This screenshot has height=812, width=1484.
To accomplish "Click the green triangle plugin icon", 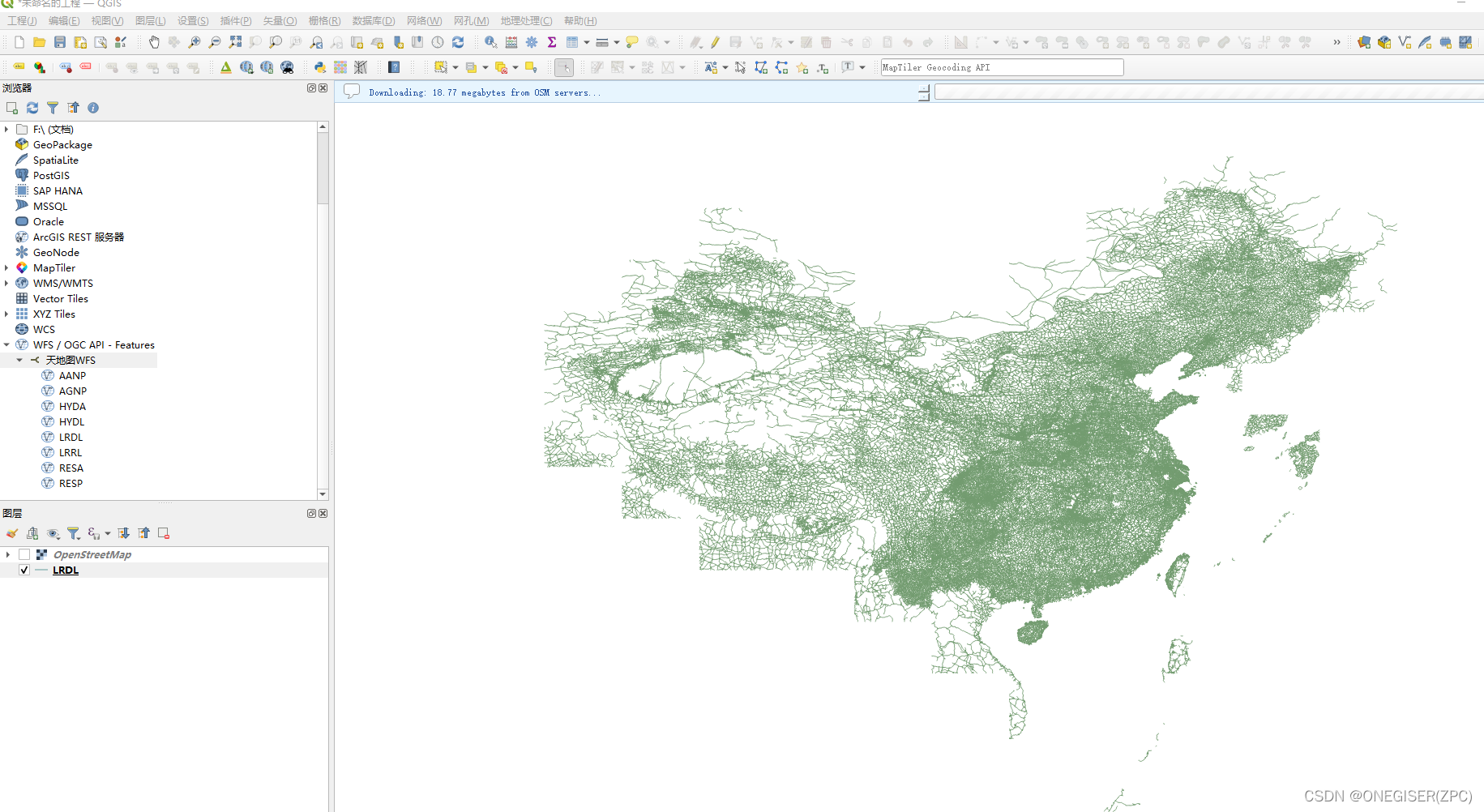I will [x=226, y=67].
